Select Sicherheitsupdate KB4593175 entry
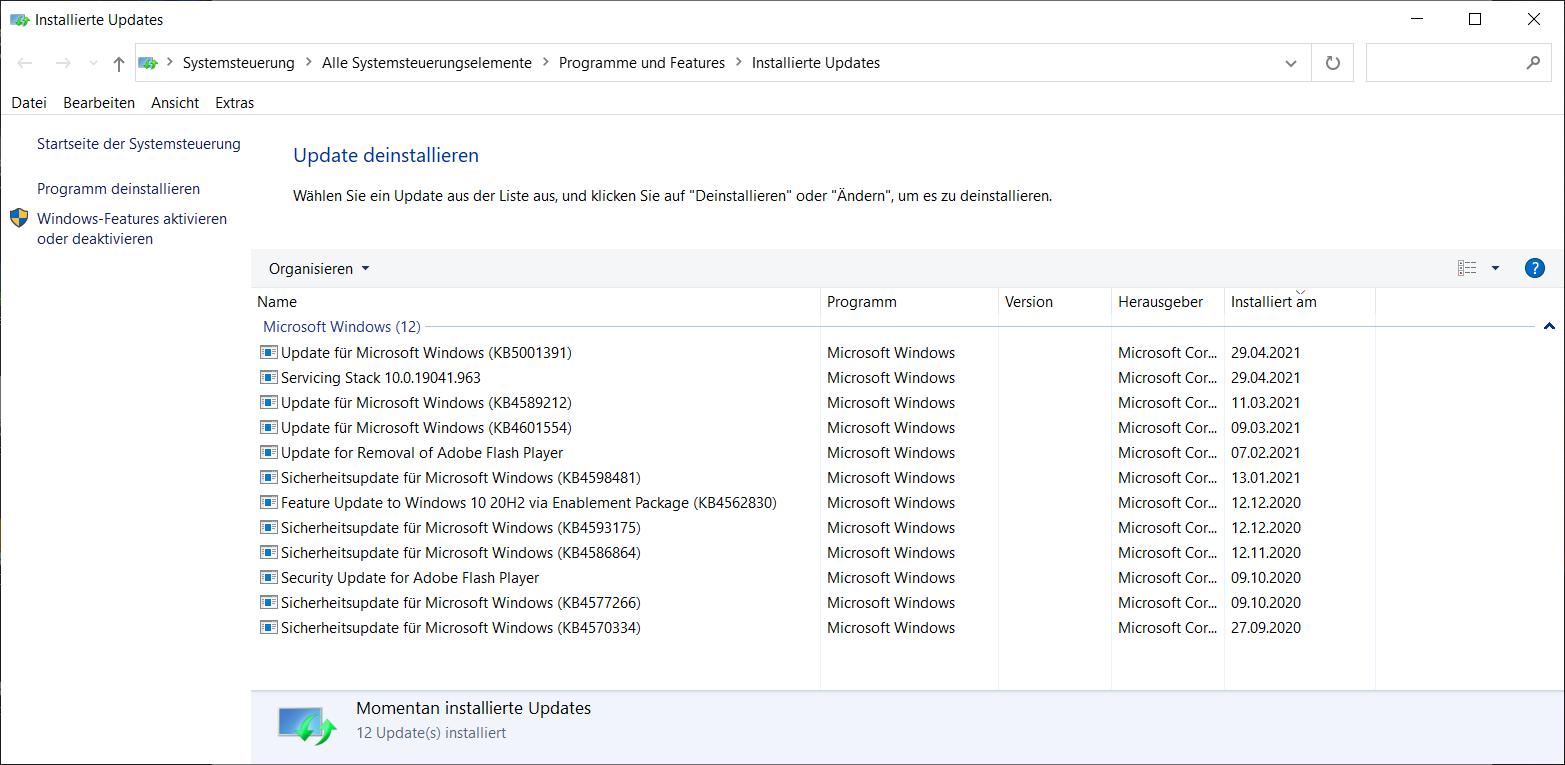 461,528
